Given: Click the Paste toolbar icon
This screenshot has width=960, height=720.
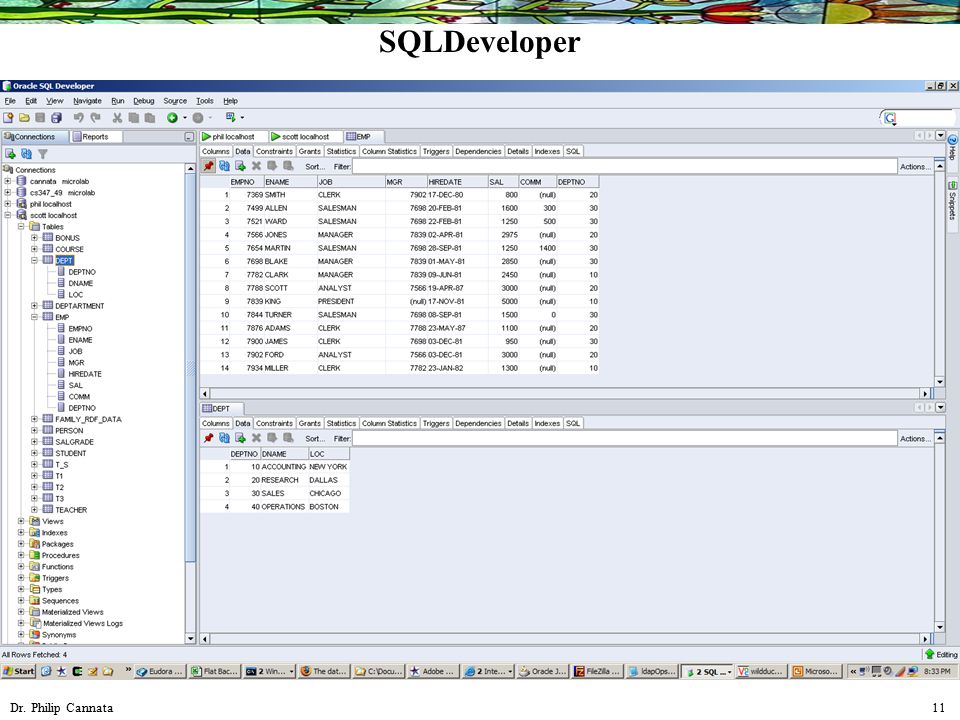Looking at the screenshot, I should pos(149,118).
